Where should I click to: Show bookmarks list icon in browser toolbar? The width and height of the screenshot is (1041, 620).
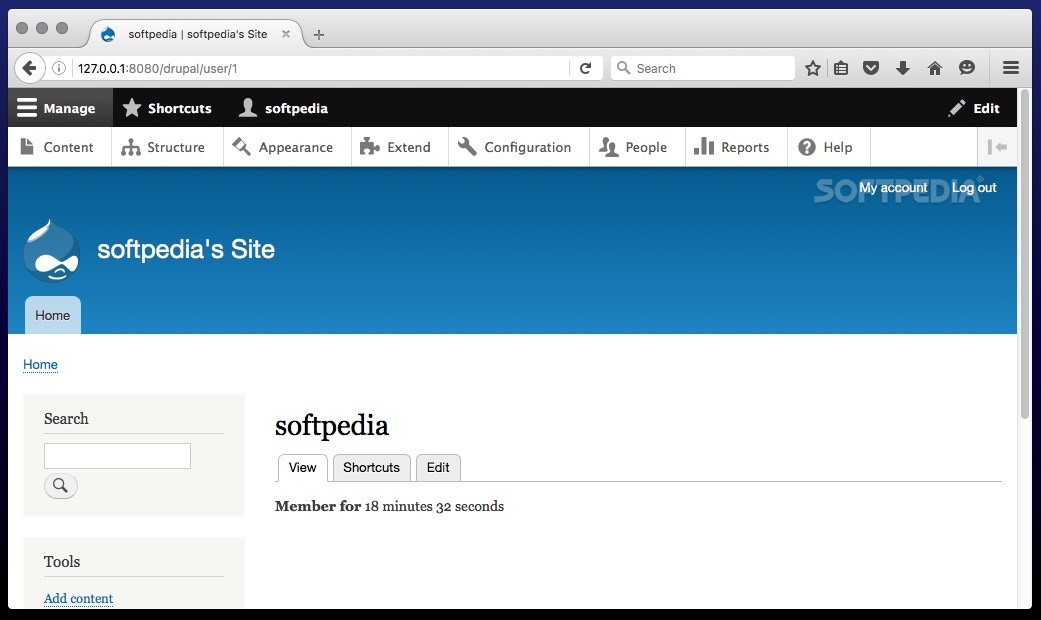click(x=841, y=68)
